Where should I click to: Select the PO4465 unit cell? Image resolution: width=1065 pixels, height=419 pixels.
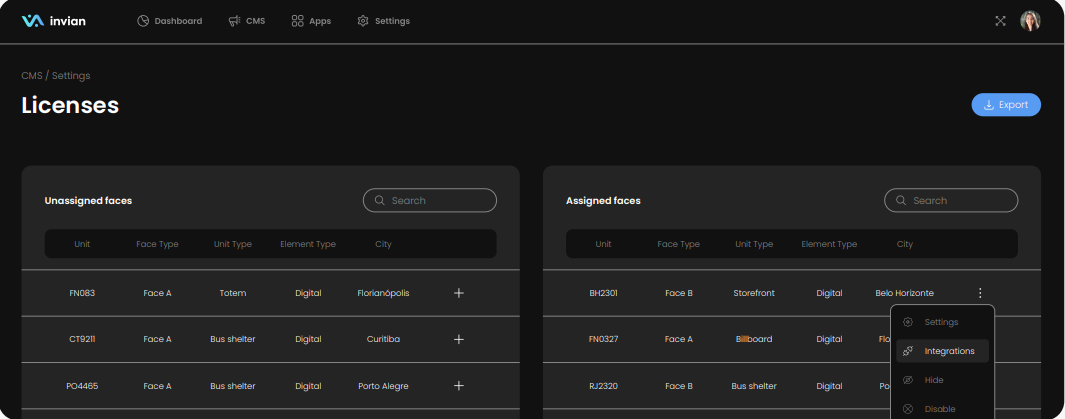point(82,386)
